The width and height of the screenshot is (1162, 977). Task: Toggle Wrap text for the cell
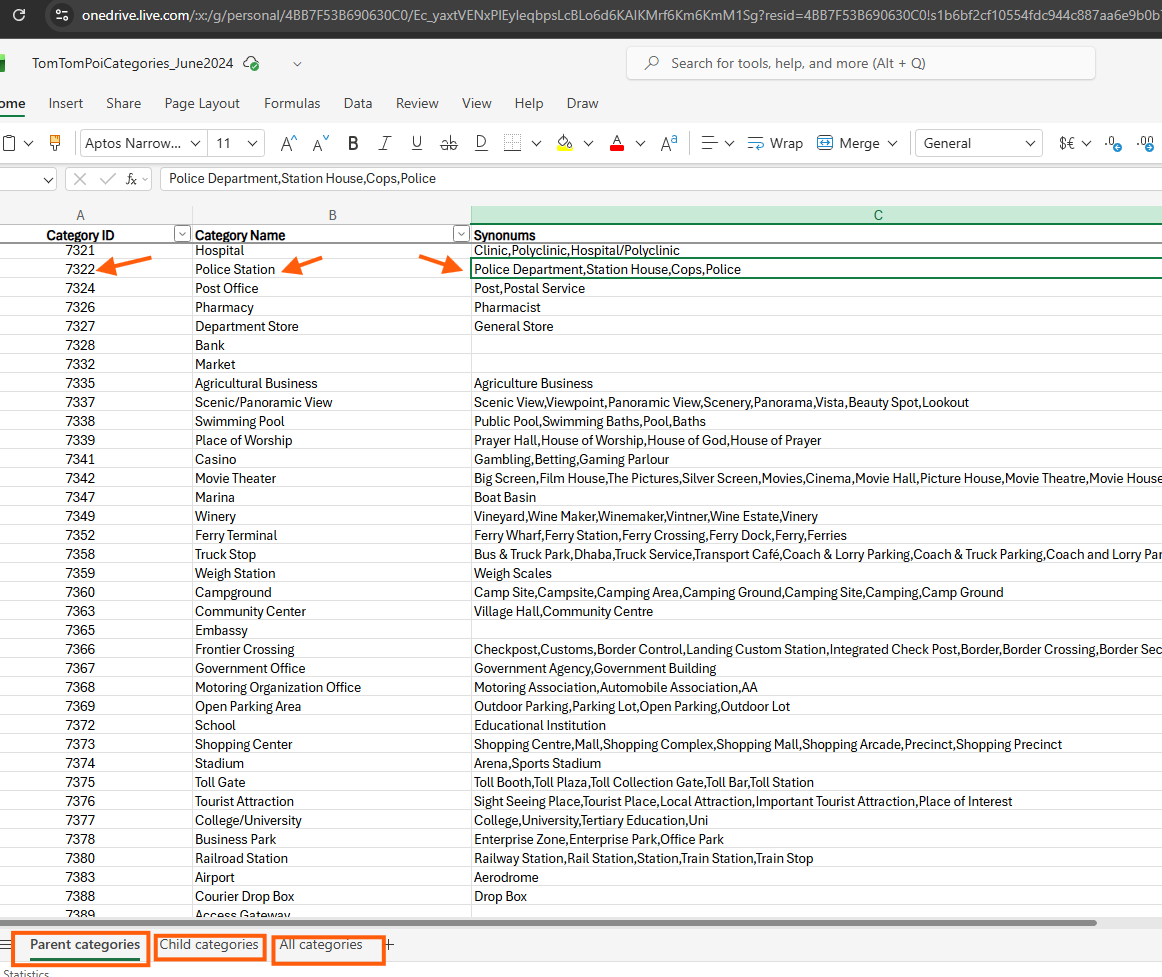pos(775,143)
